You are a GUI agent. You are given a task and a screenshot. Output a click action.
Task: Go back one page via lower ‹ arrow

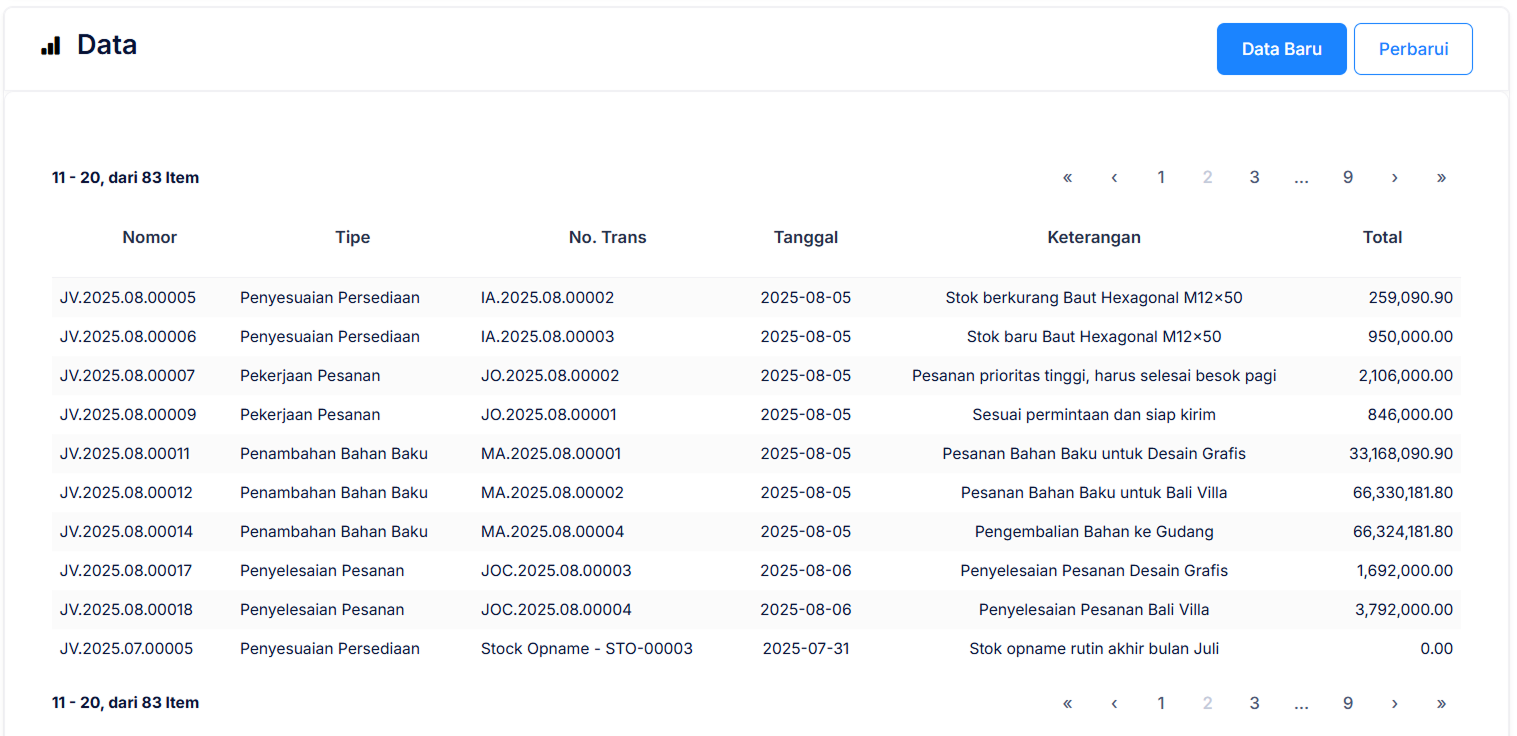1114,703
